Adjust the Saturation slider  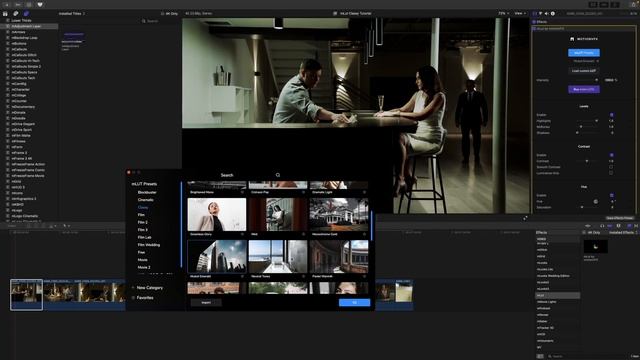point(587,207)
